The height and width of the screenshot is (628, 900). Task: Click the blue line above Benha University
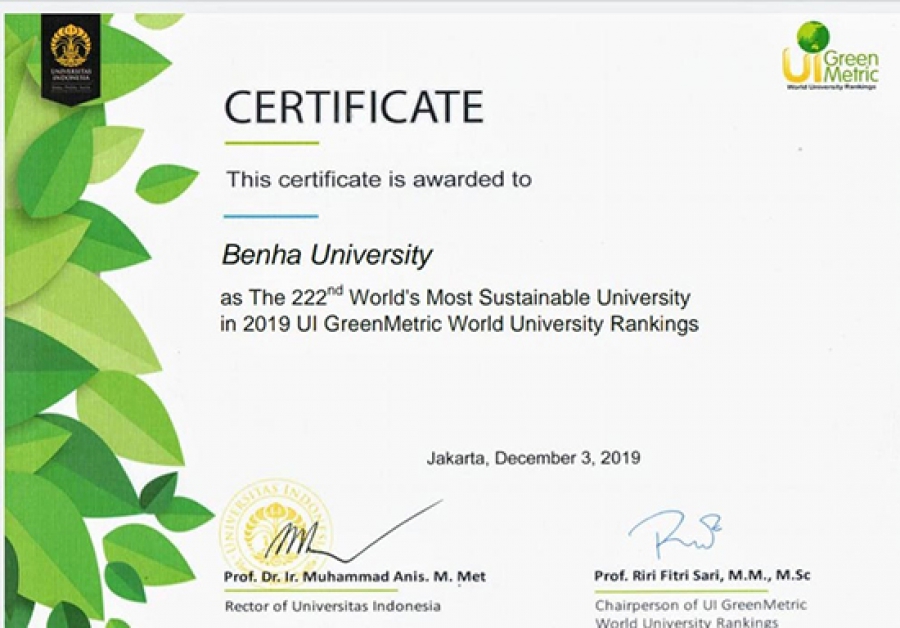click(270, 216)
